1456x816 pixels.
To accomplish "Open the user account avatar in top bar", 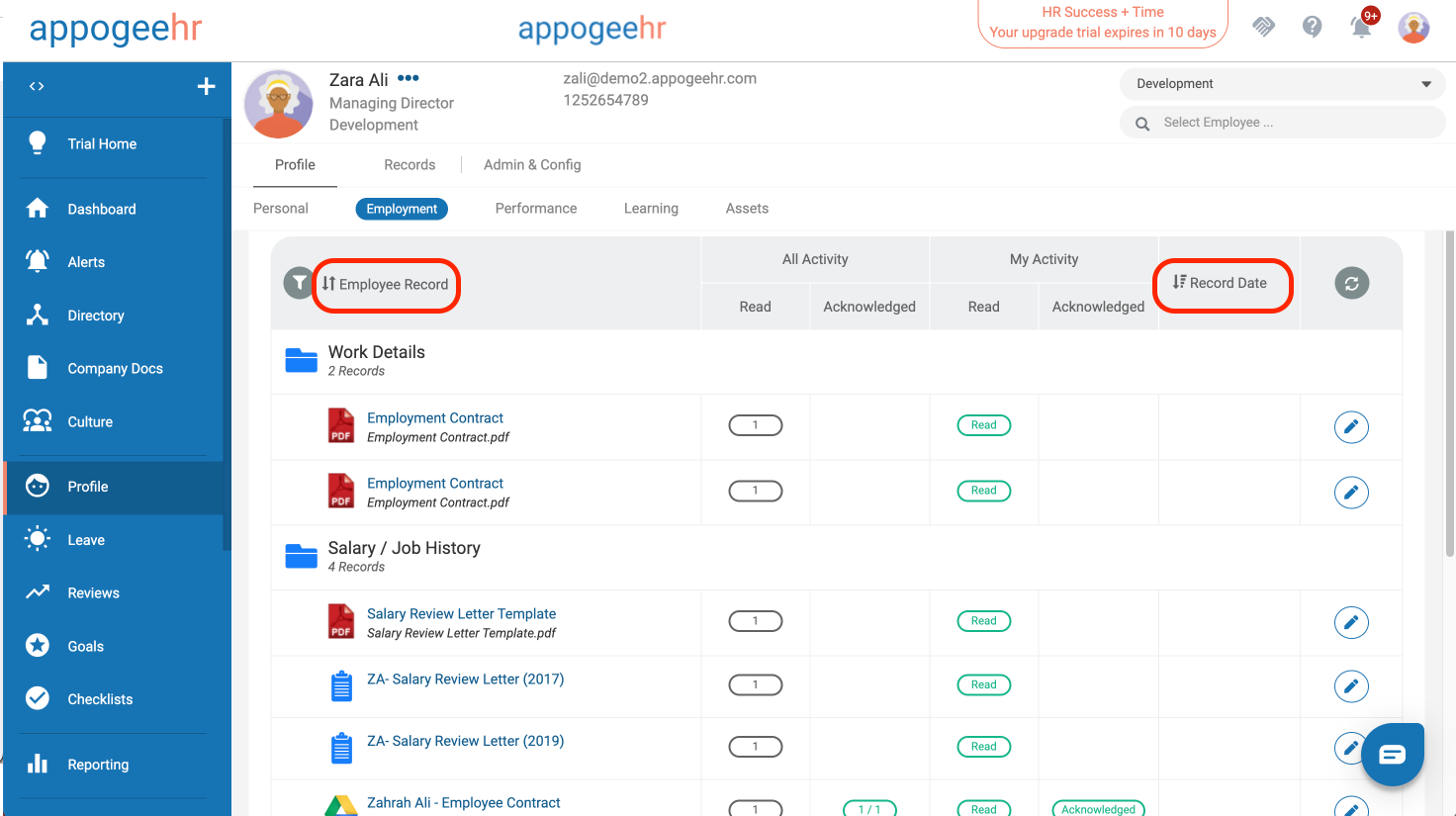I will pyautogui.click(x=1413, y=27).
